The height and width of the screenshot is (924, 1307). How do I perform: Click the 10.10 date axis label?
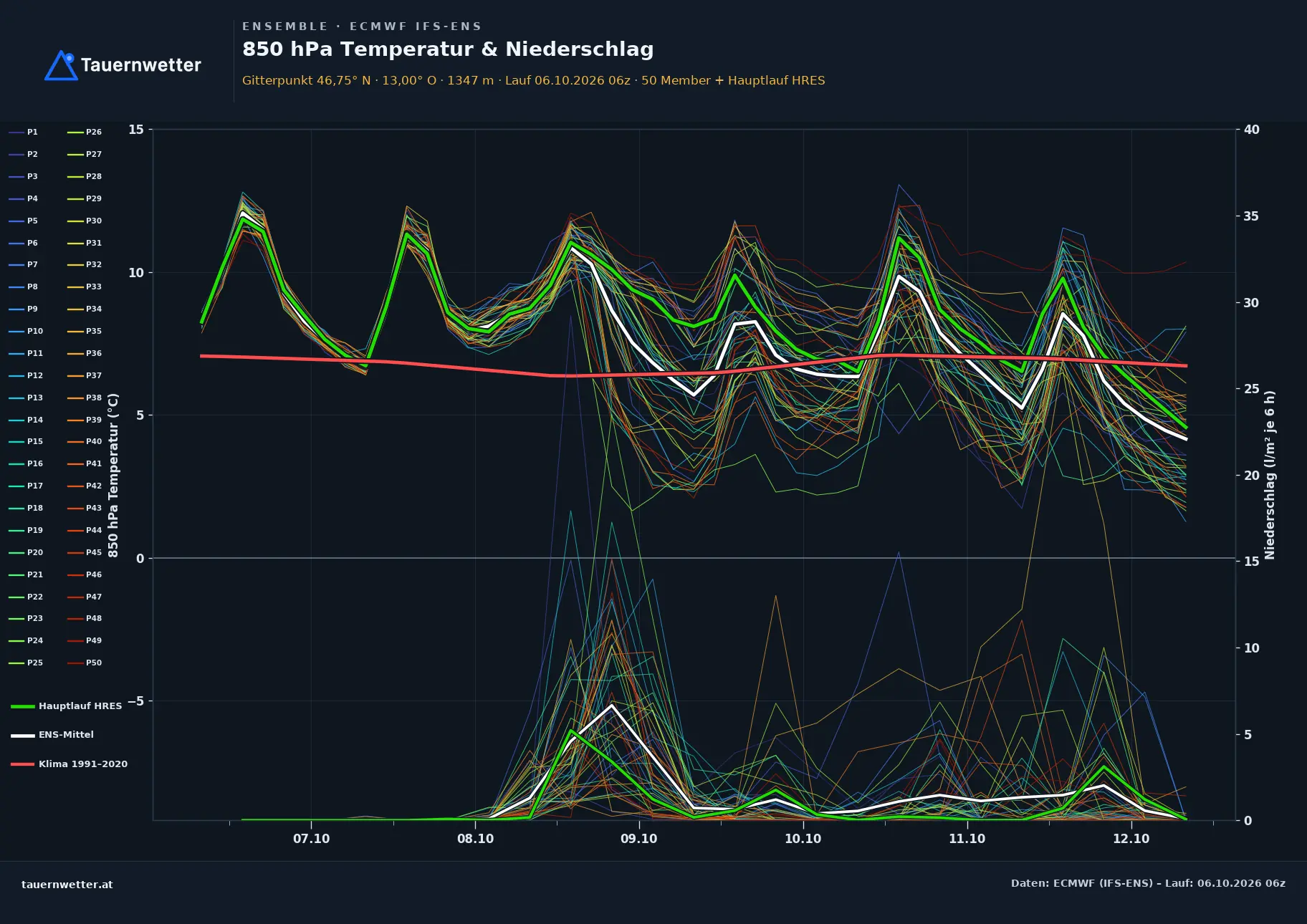pos(803,839)
